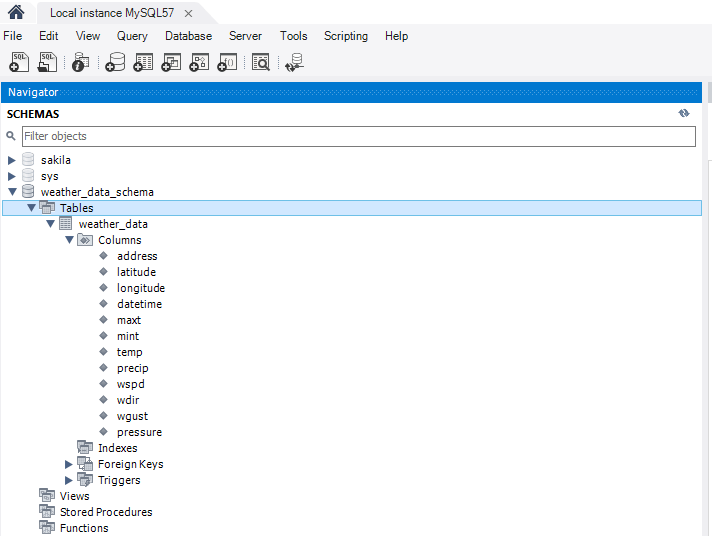Click the create new schema icon

[115, 62]
